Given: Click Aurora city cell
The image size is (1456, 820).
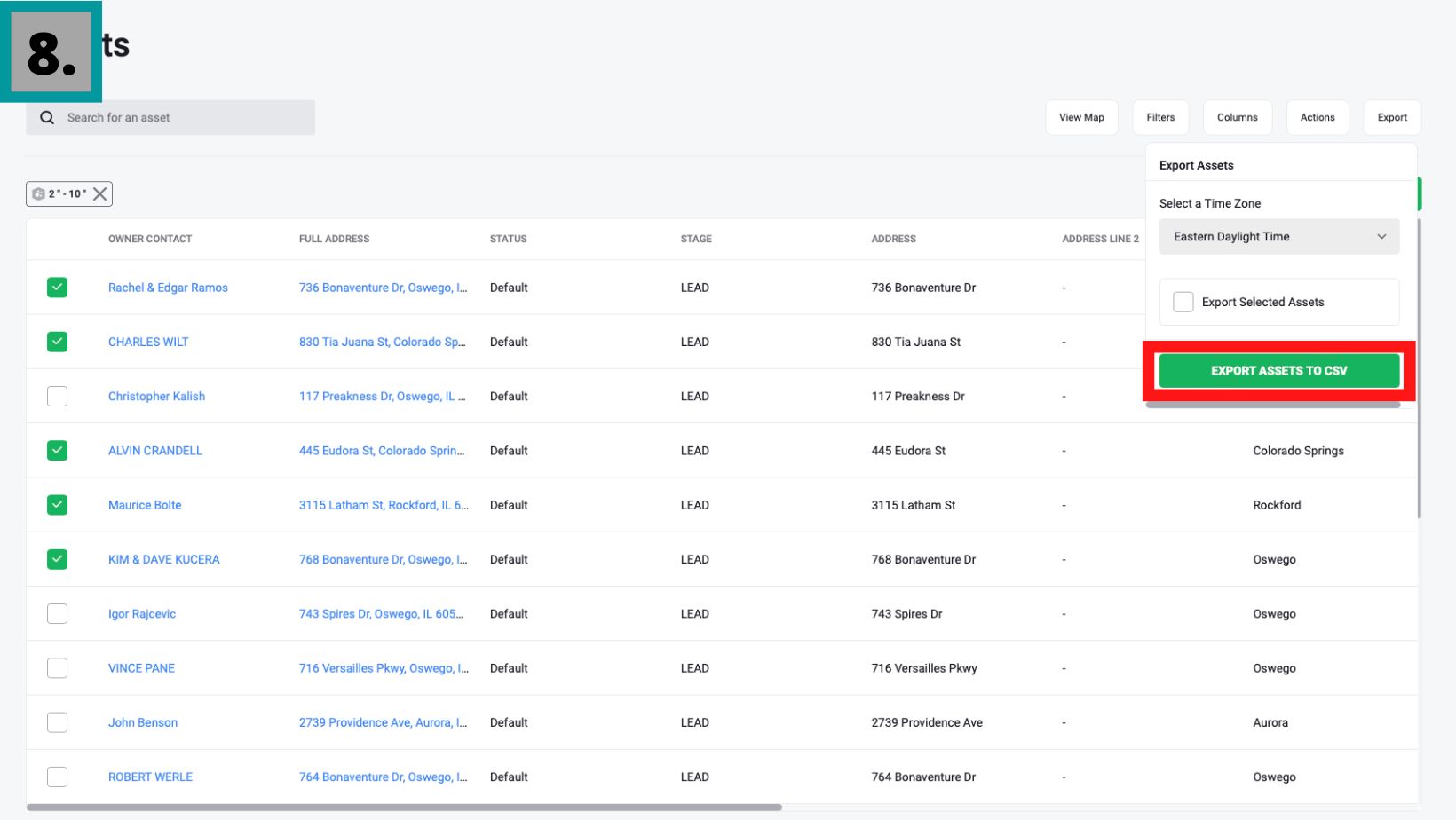Looking at the screenshot, I should [1270, 722].
